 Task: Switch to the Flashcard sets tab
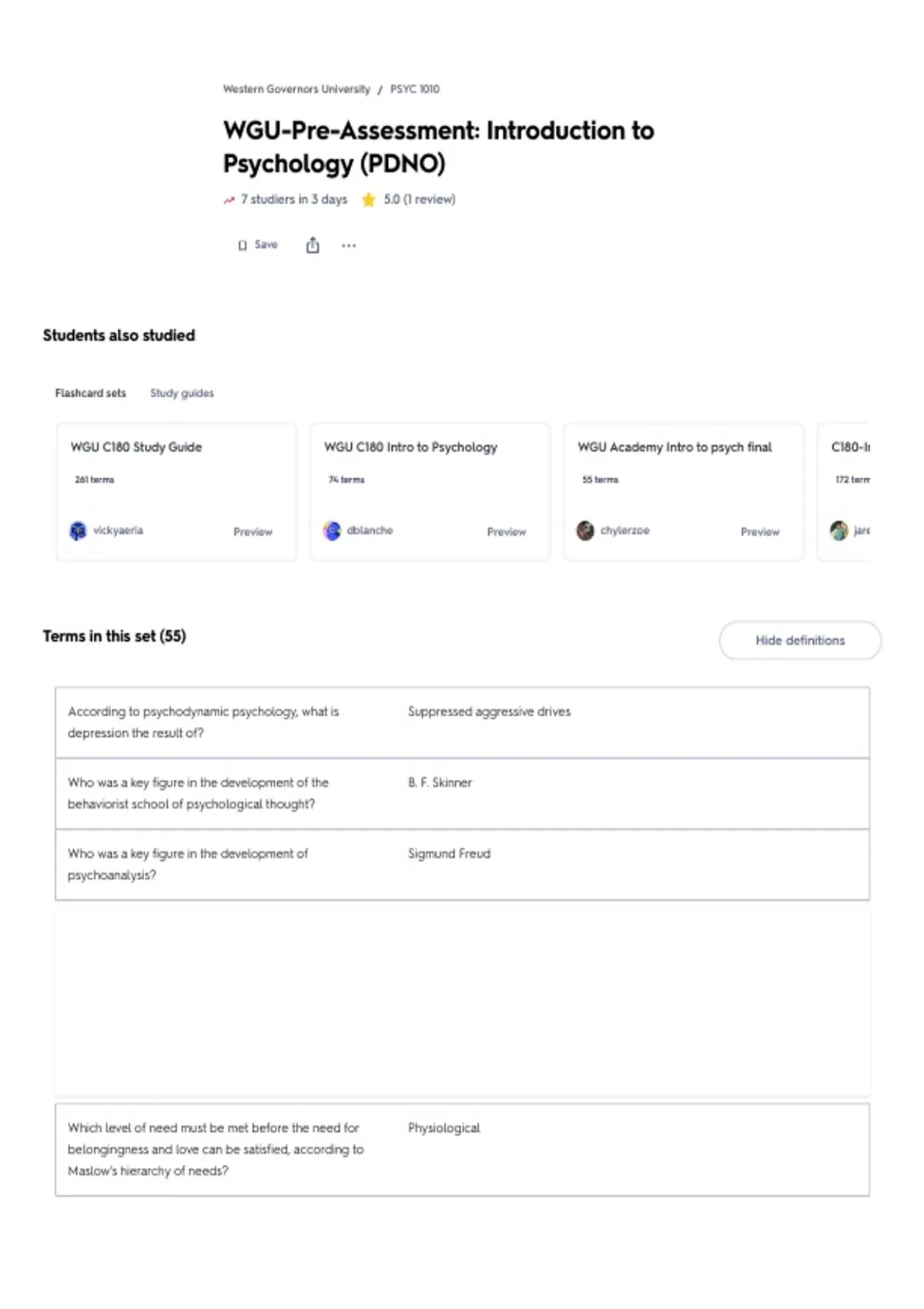[x=90, y=393]
